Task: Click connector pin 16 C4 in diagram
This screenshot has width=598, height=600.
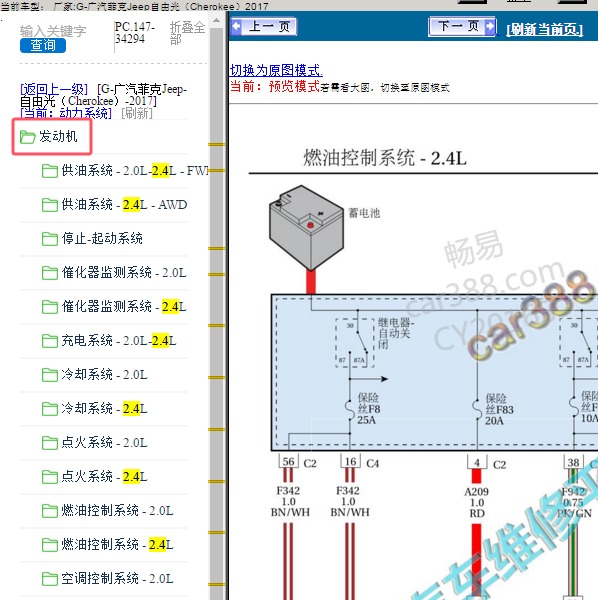Action: pos(350,462)
